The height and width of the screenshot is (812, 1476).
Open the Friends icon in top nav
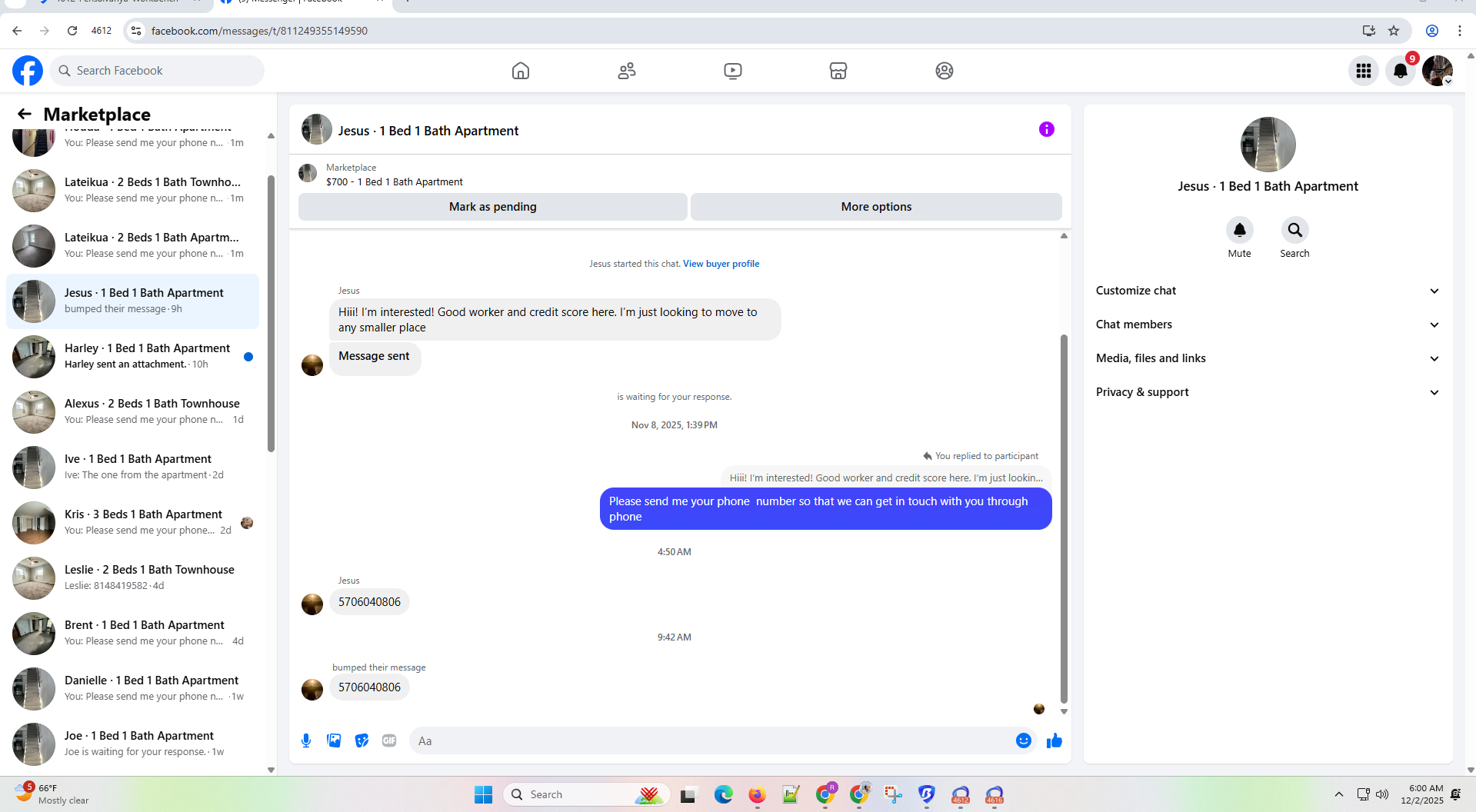point(627,71)
